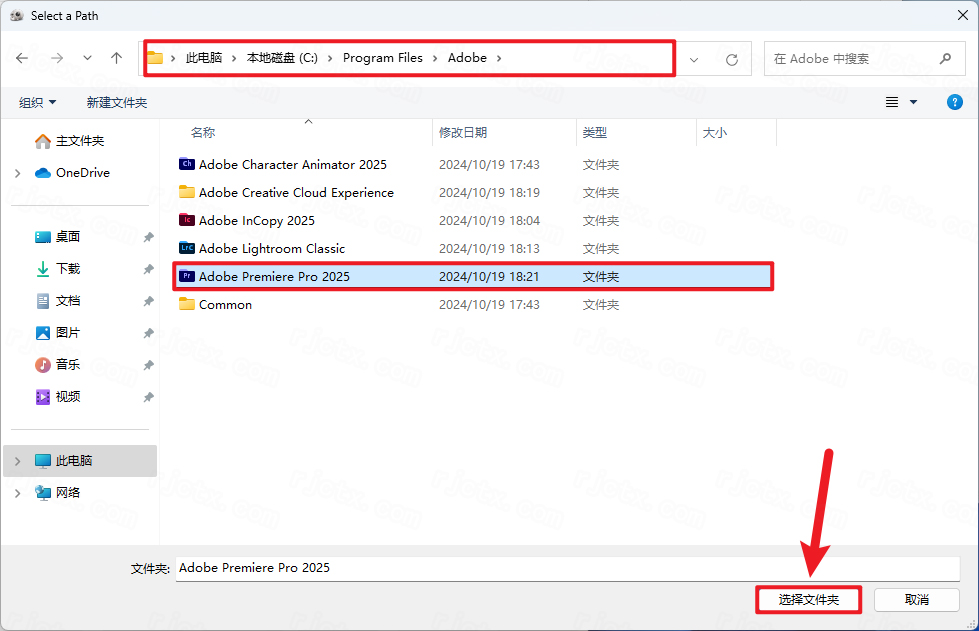Click the 文件夹 name input field
Image resolution: width=979 pixels, height=631 pixels.
(x=566, y=568)
